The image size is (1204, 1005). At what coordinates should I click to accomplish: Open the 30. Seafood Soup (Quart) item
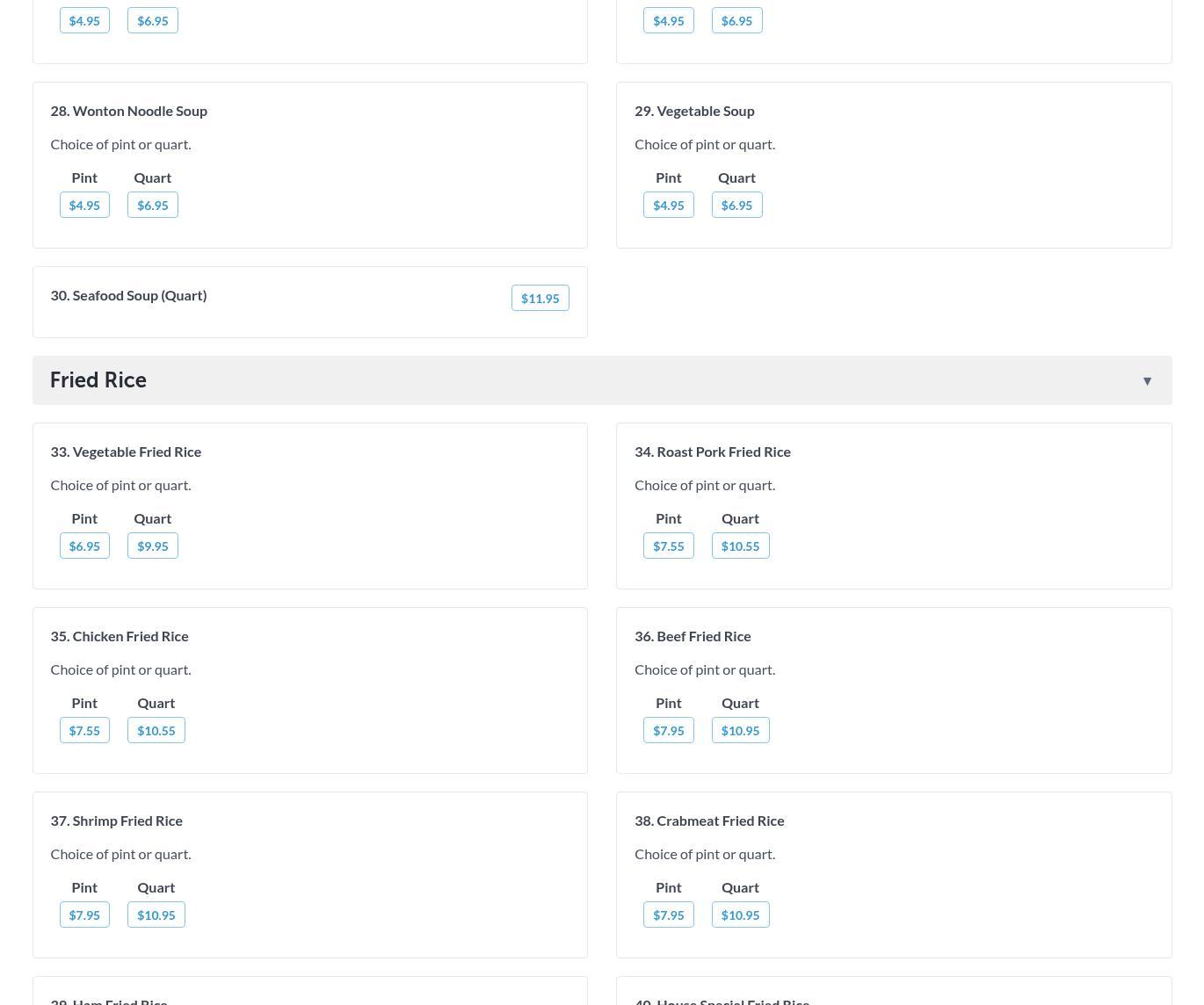[128, 295]
